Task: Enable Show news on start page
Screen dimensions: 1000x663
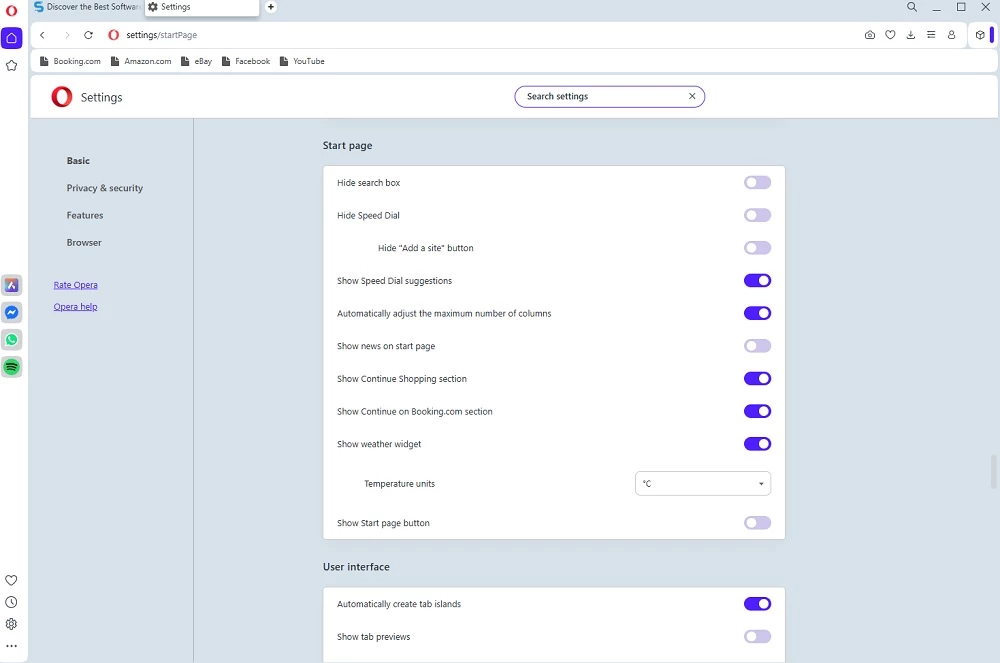Action: click(757, 346)
